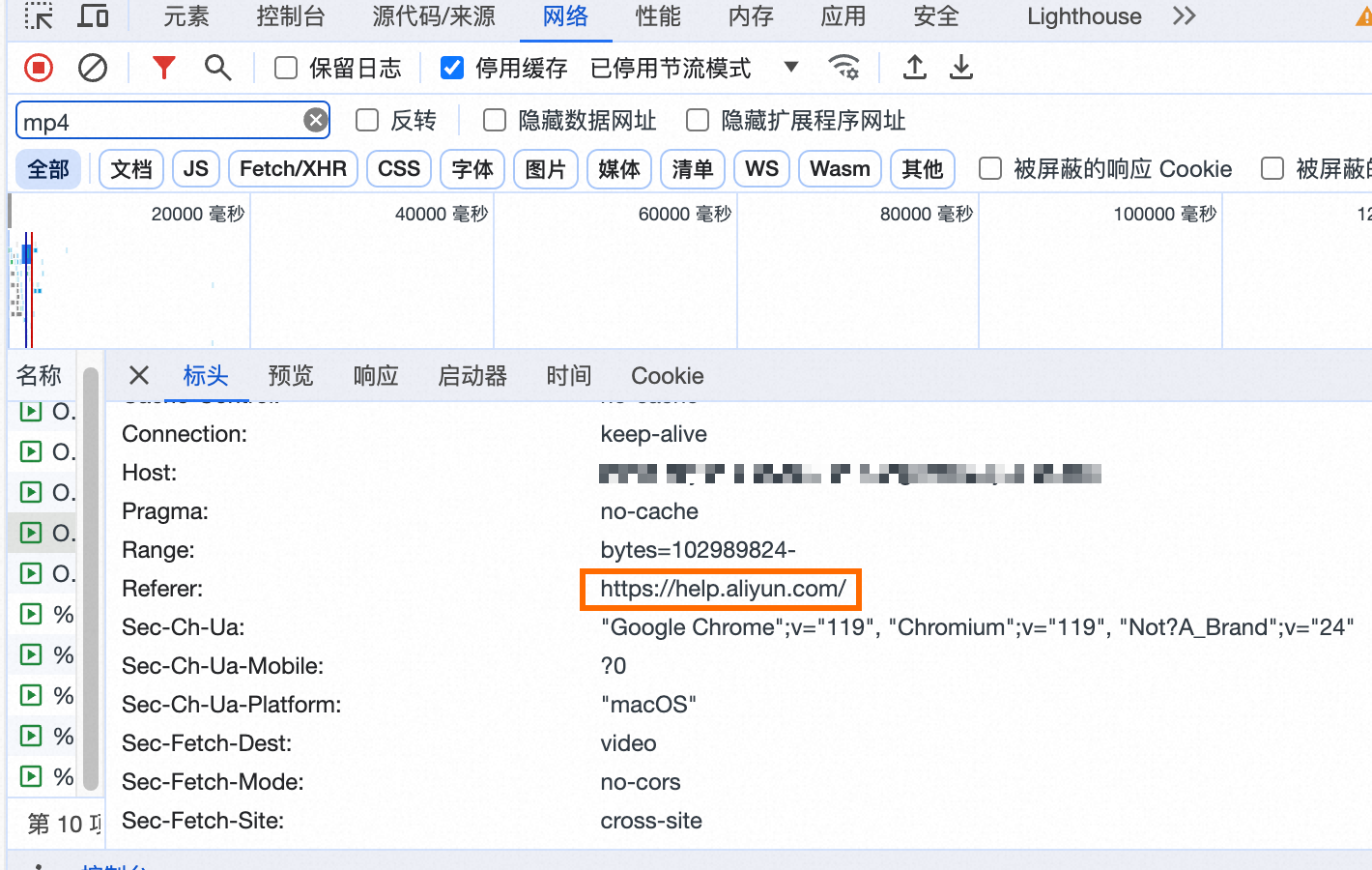Close the request details panel
The image size is (1372, 870).
(139, 375)
